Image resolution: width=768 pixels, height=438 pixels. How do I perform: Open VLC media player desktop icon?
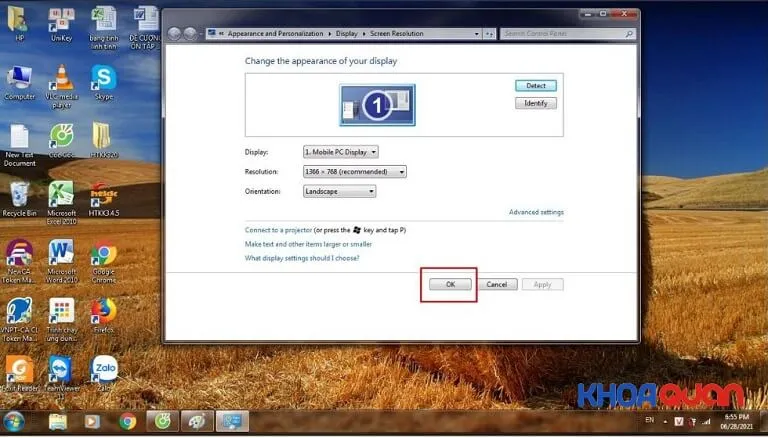[x=61, y=78]
